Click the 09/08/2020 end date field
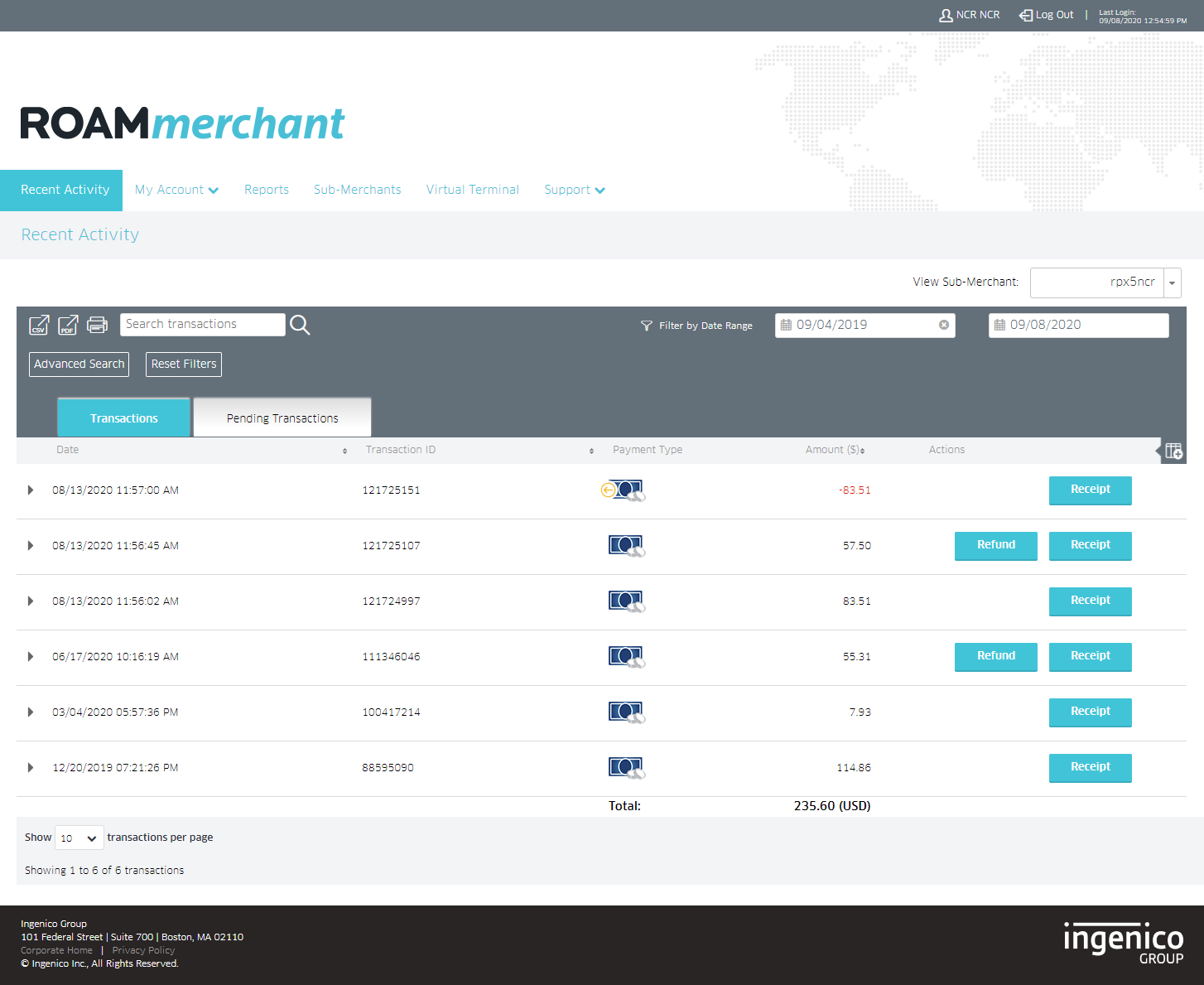The height and width of the screenshot is (985, 1204). coord(1079,326)
